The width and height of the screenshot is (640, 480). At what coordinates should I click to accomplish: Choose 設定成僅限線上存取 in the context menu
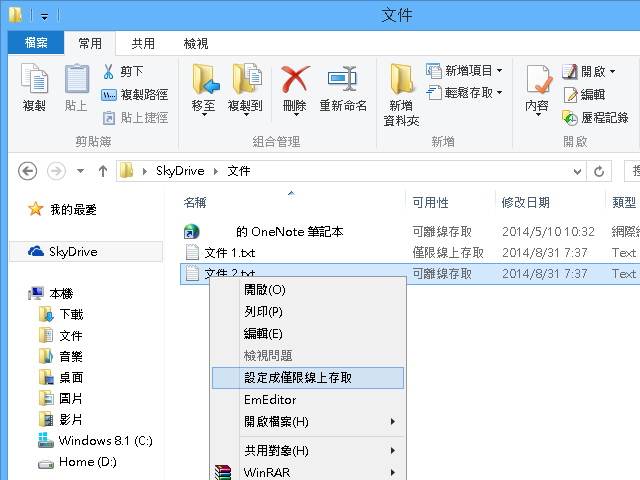click(x=308, y=378)
